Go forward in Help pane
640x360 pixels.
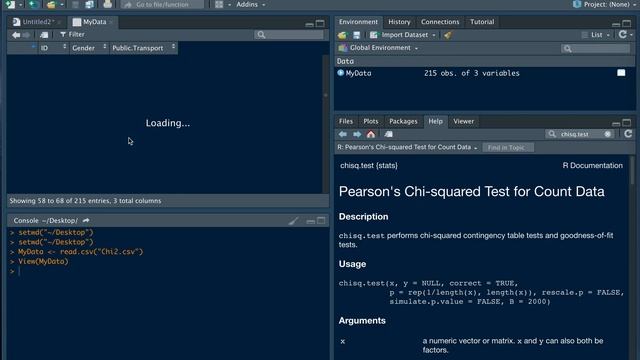[x=357, y=134]
